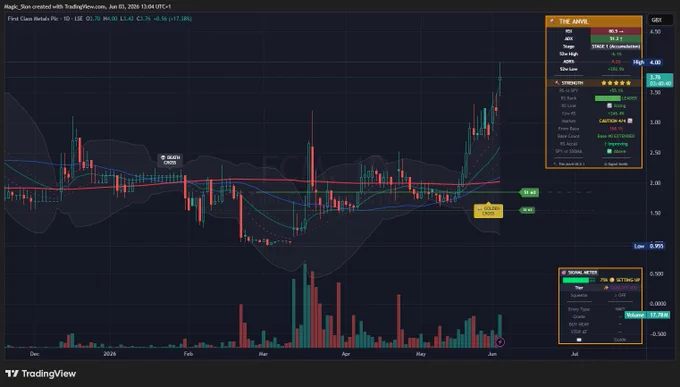680x387 pixels.
Task: Click the SETTING UP status text
Action: click(628, 280)
